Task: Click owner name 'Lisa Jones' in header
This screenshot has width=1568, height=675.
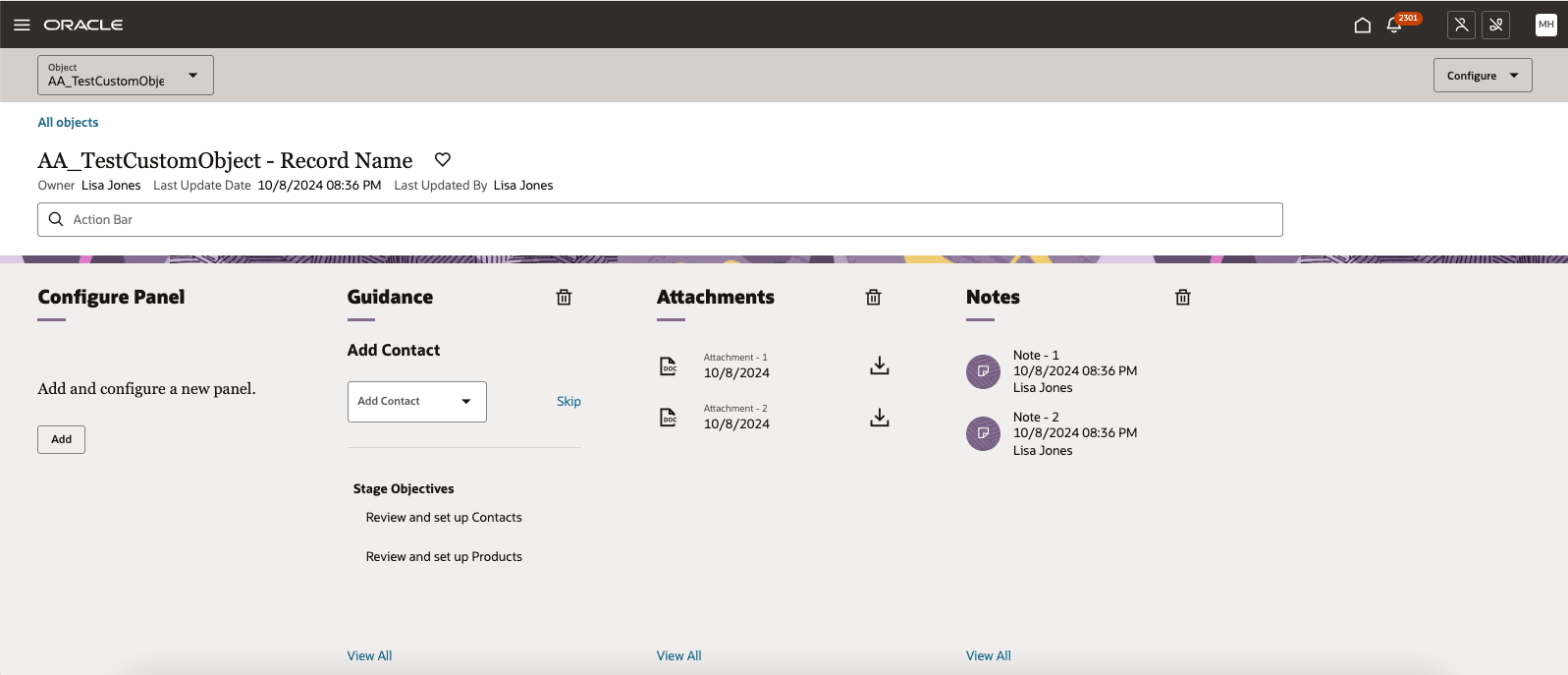Action: (111, 185)
